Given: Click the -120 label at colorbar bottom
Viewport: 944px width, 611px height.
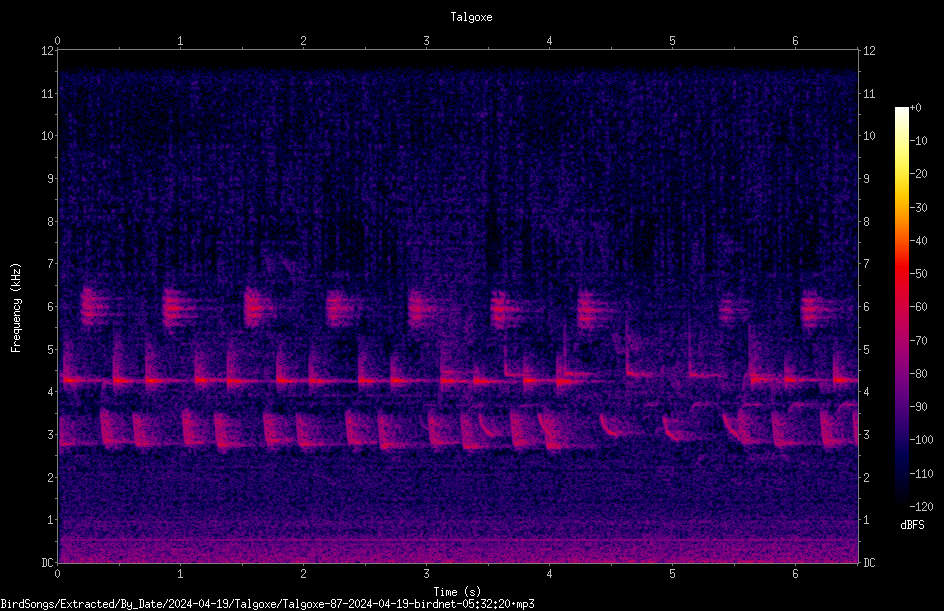Looking at the screenshot, I should pos(921,507).
